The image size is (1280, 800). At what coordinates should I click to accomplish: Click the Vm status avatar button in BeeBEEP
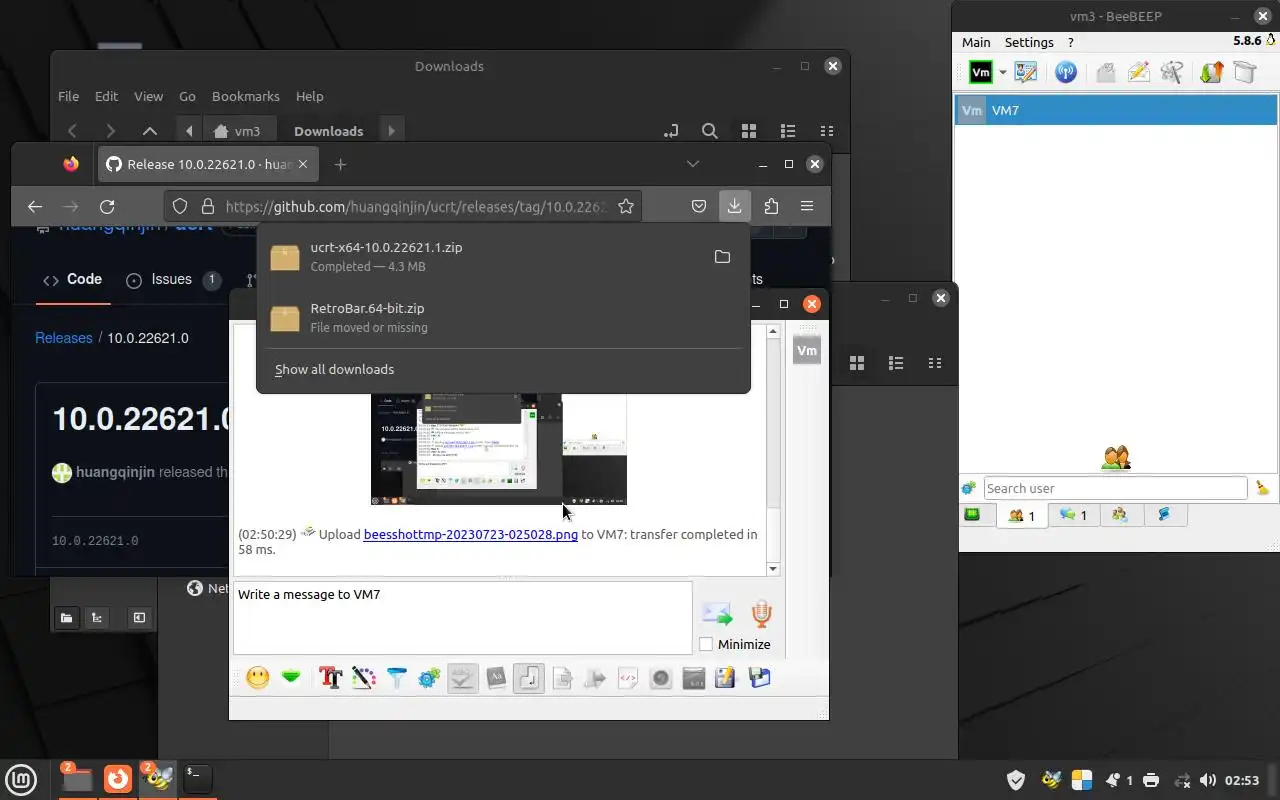point(981,72)
